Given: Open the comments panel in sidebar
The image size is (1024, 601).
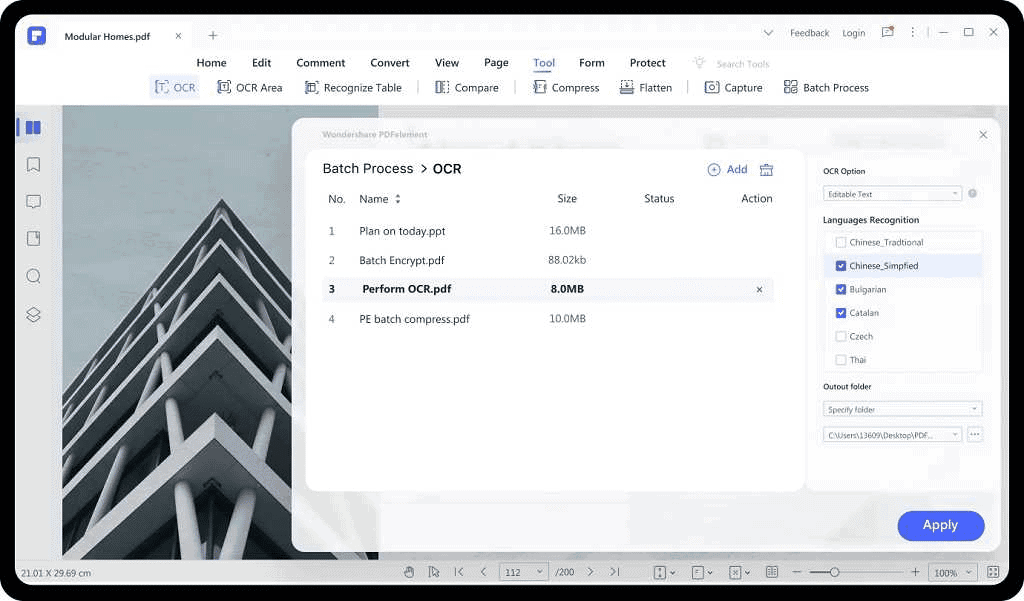Looking at the screenshot, I should point(33,201).
